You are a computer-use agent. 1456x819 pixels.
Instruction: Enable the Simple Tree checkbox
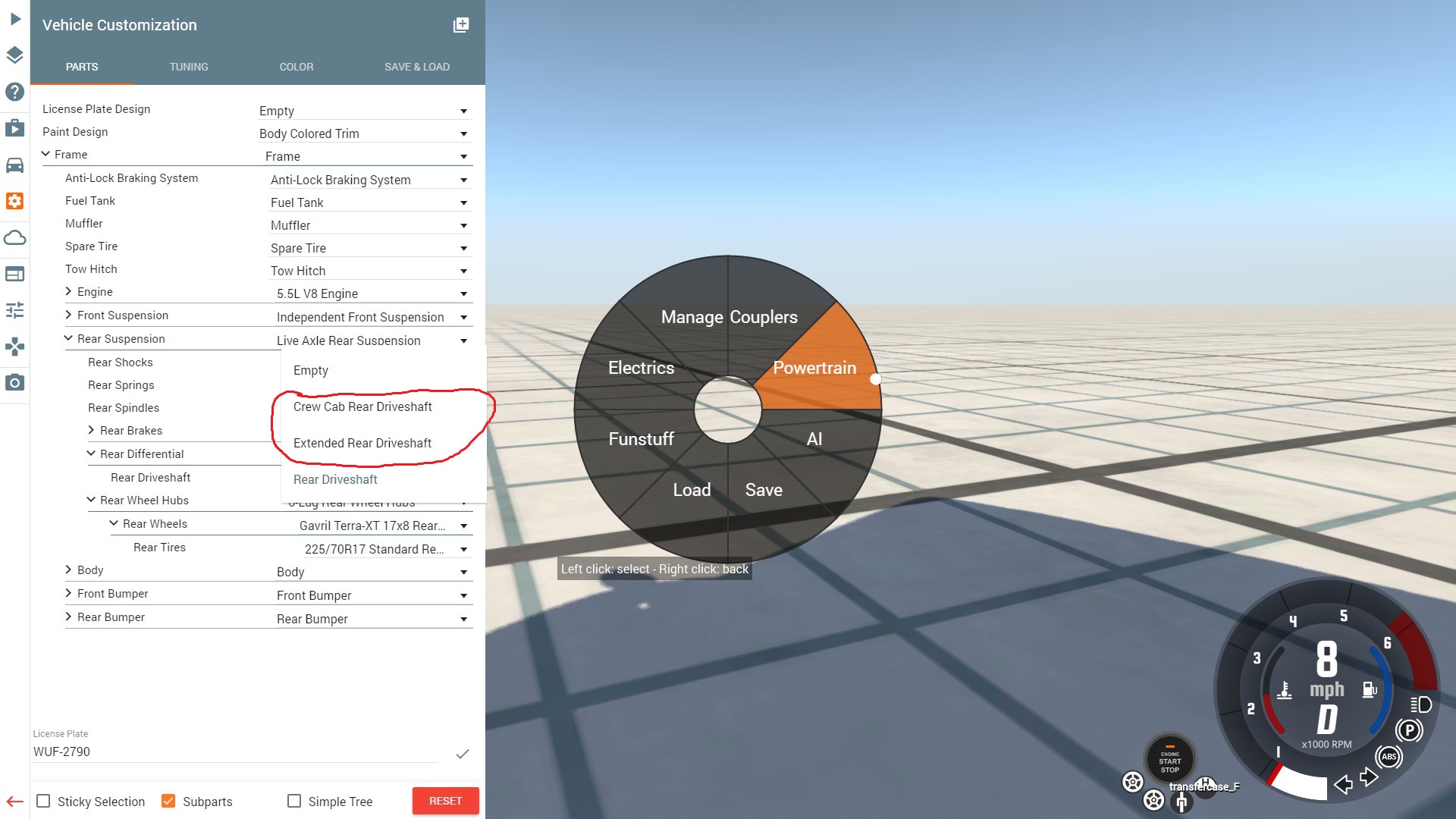[x=294, y=801]
